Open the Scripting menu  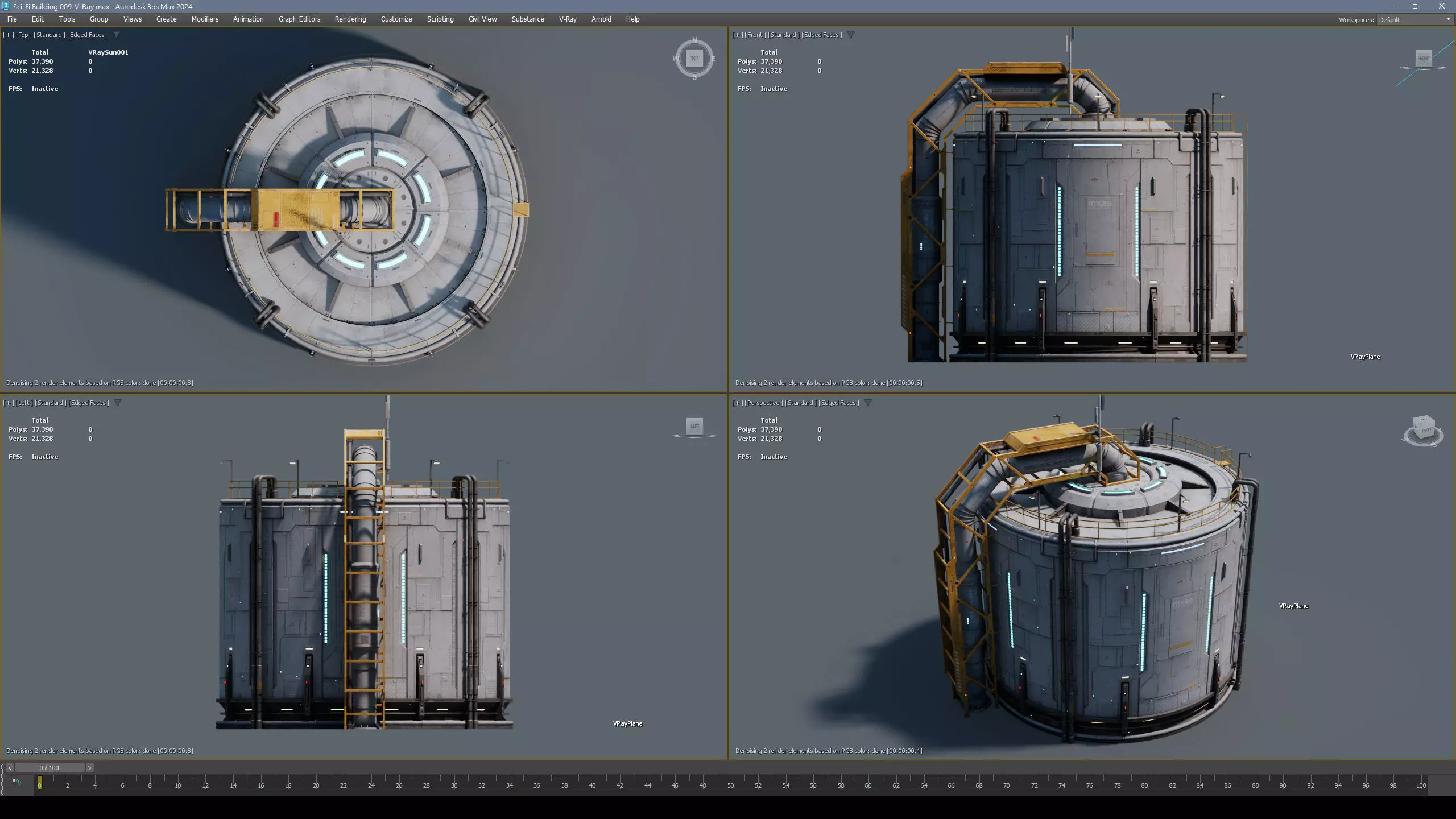[440, 19]
